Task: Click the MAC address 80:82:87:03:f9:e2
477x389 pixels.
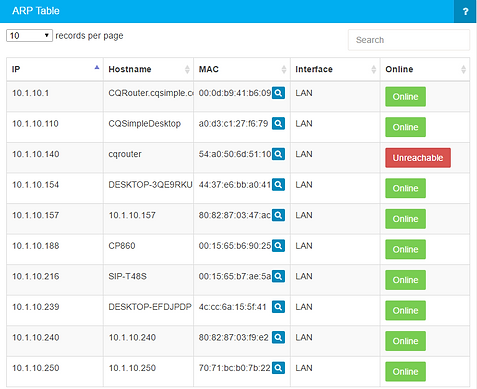Action: point(233,337)
